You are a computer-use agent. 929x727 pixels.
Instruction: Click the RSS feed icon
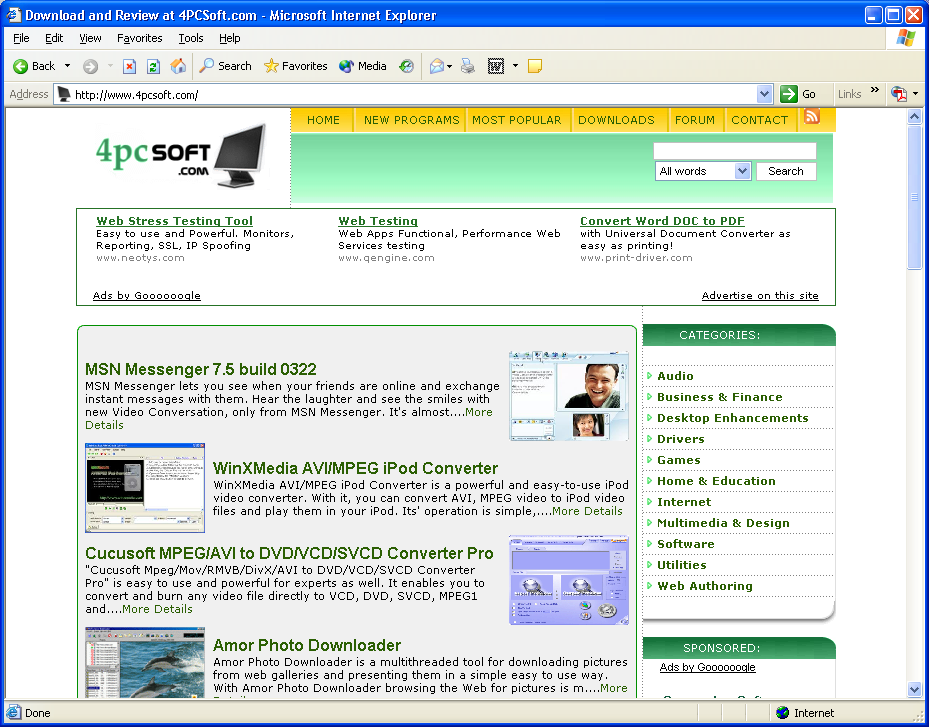click(812, 116)
